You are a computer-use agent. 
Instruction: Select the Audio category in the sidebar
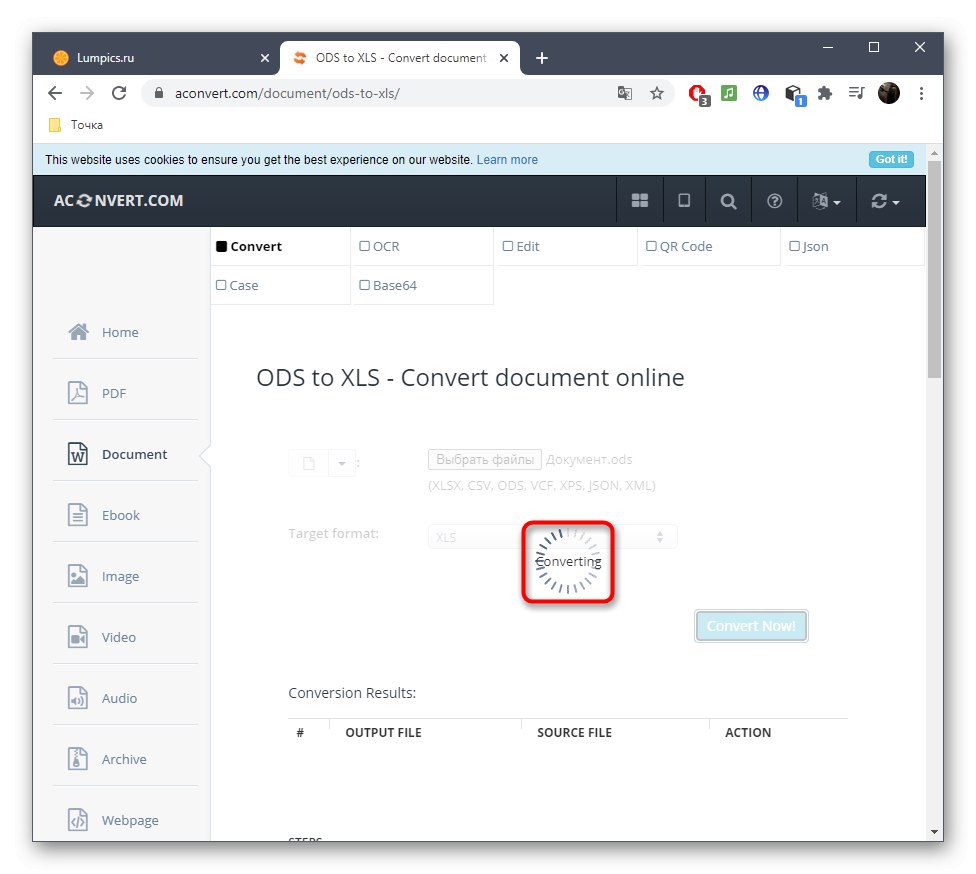pos(121,697)
